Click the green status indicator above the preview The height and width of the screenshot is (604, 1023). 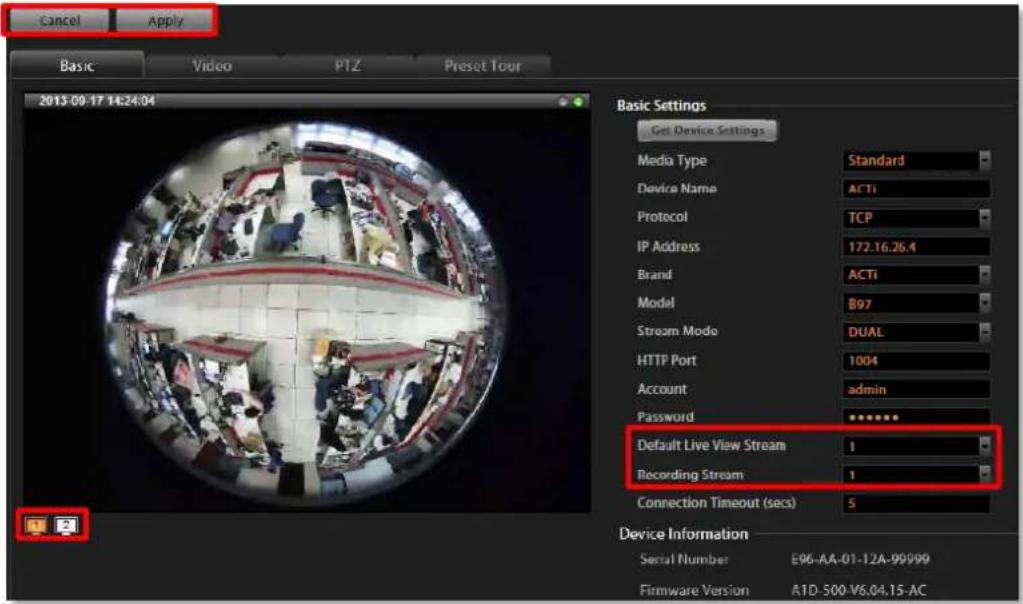(x=578, y=102)
